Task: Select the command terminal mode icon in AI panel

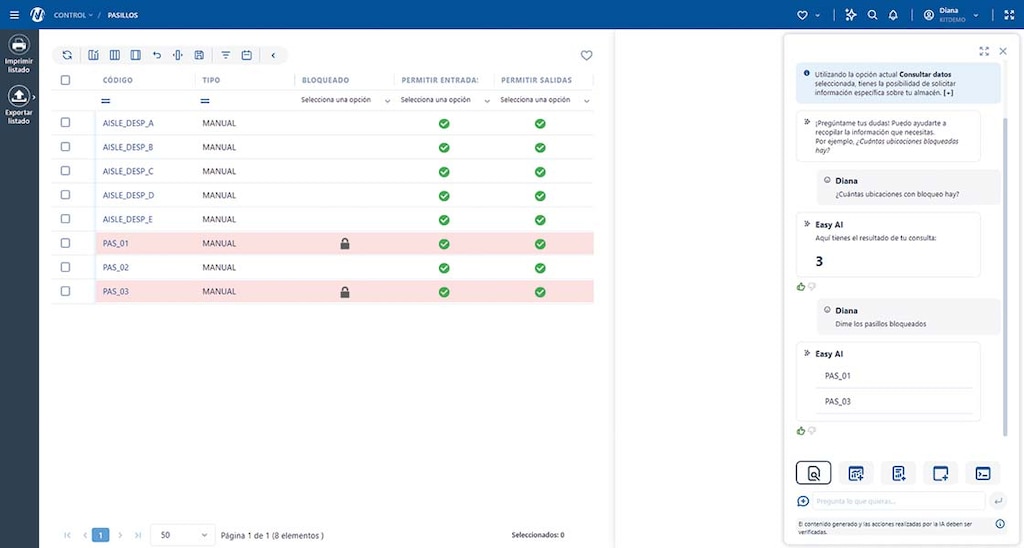Action: tap(983, 473)
